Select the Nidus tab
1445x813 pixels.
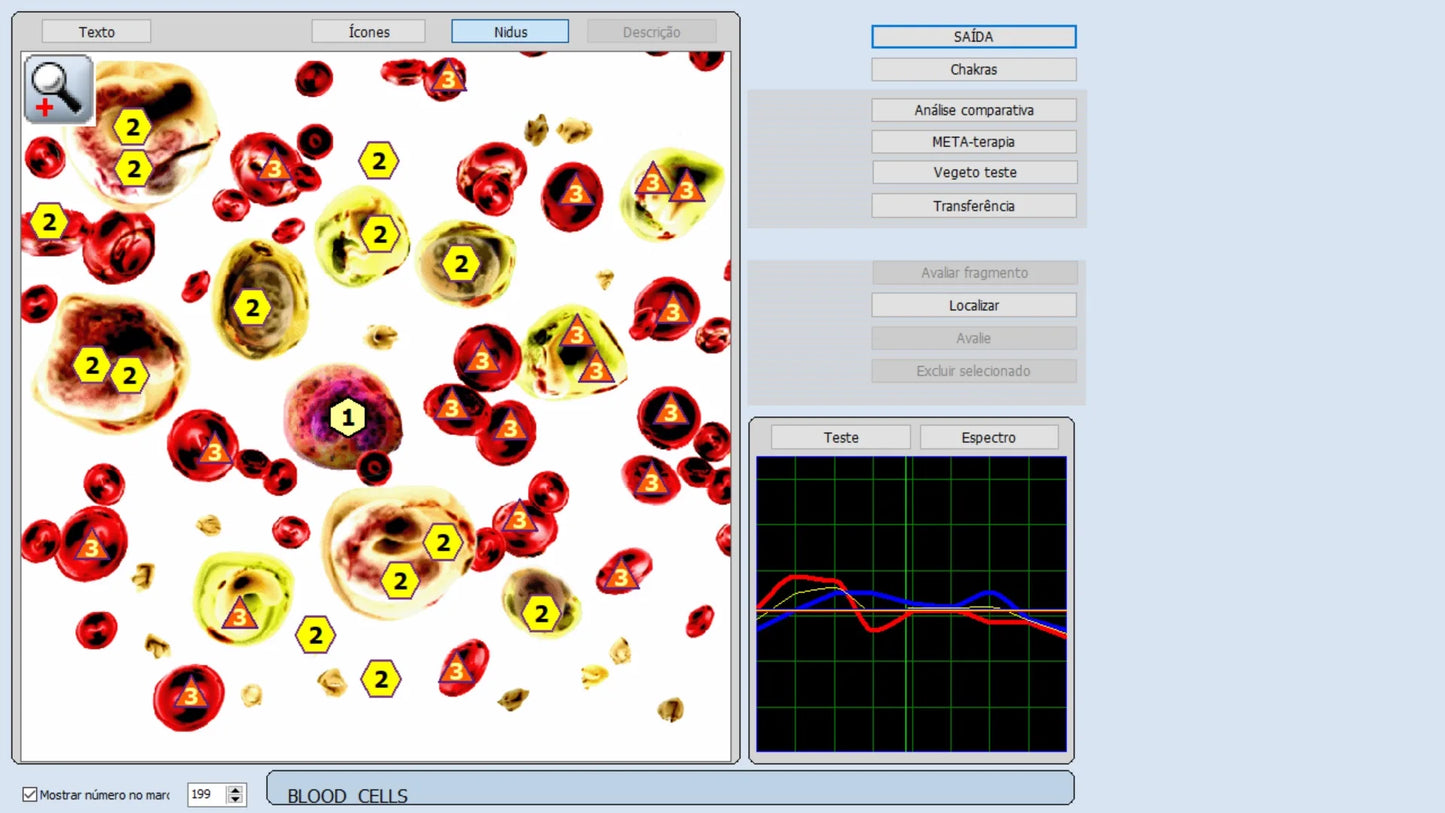(x=510, y=32)
